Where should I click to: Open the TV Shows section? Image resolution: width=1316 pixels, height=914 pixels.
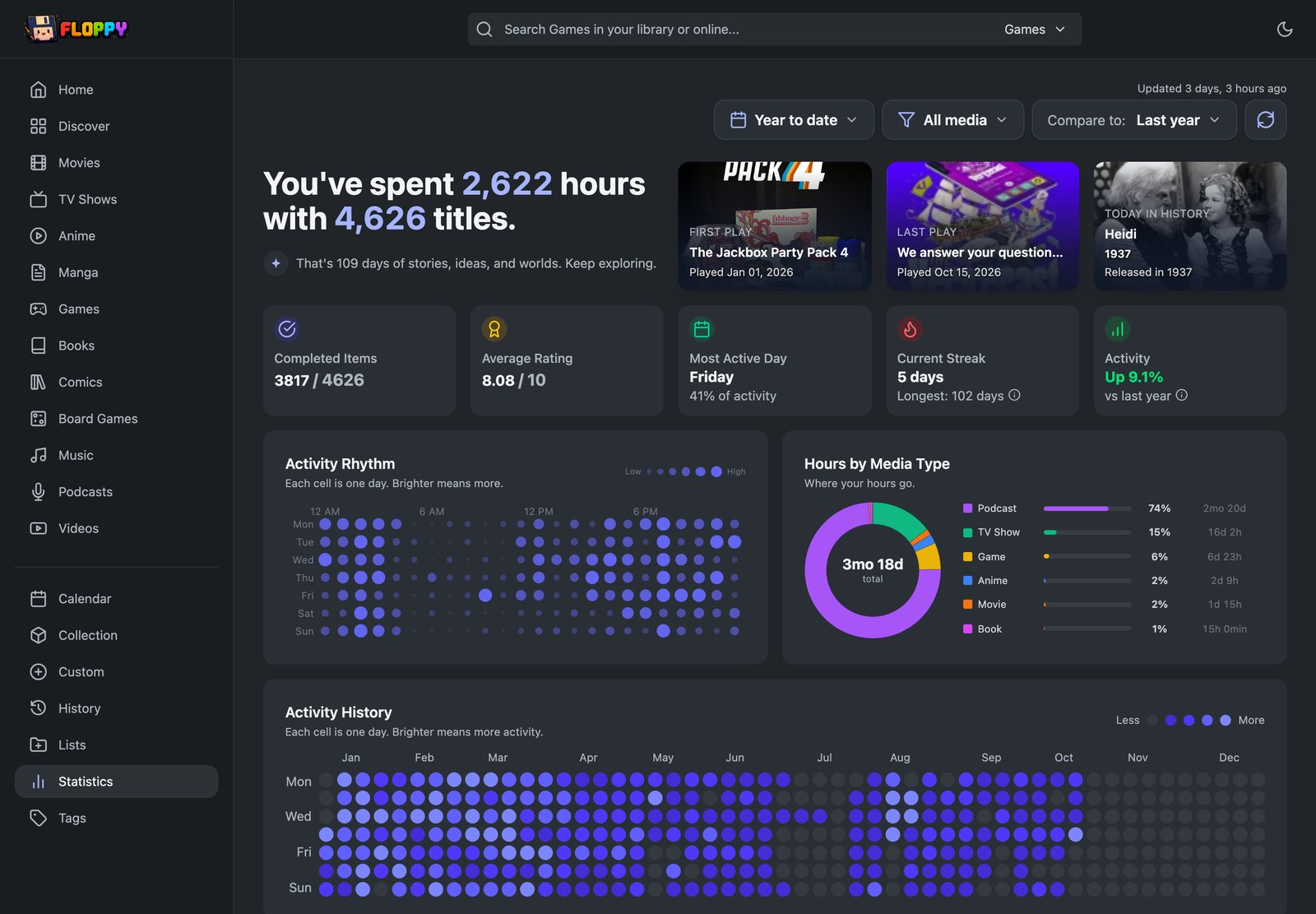click(x=116, y=199)
